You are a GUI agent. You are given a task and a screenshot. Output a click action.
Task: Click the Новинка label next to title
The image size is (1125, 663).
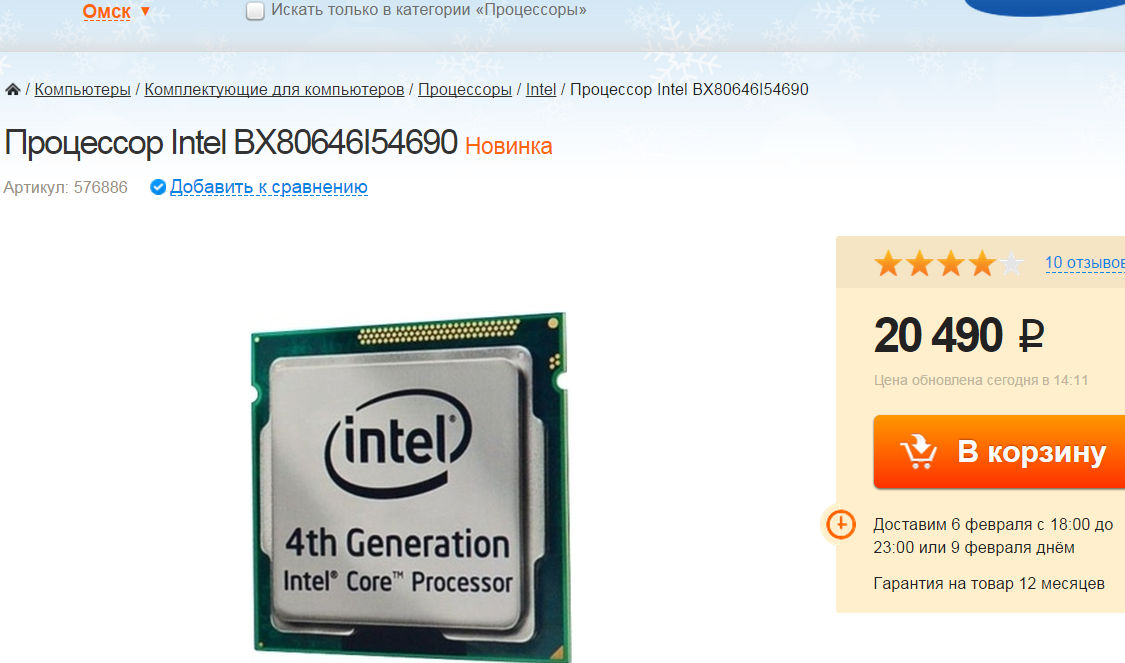tap(509, 146)
